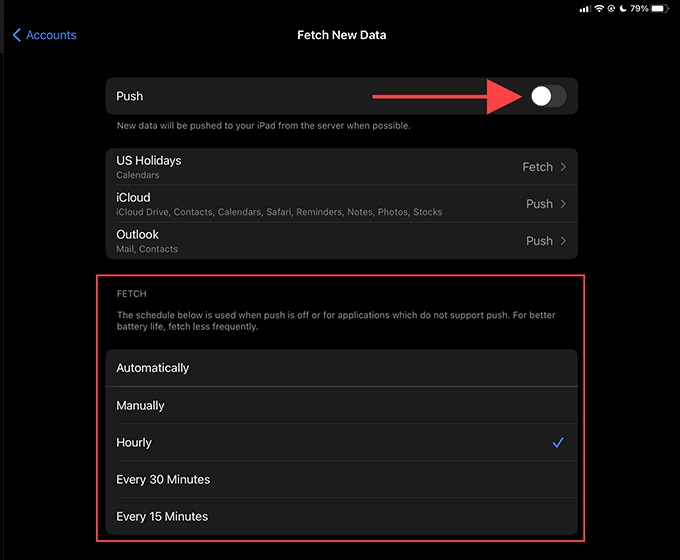The height and width of the screenshot is (560, 680).
Task: Click the 'Push' value on Outlook row
Action: click(x=539, y=241)
